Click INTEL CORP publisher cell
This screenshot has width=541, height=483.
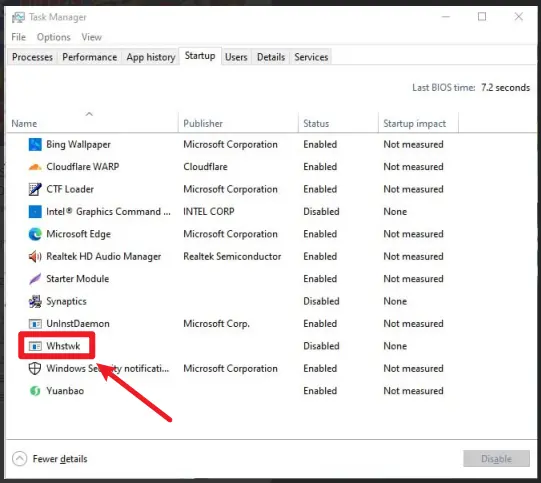tap(209, 211)
